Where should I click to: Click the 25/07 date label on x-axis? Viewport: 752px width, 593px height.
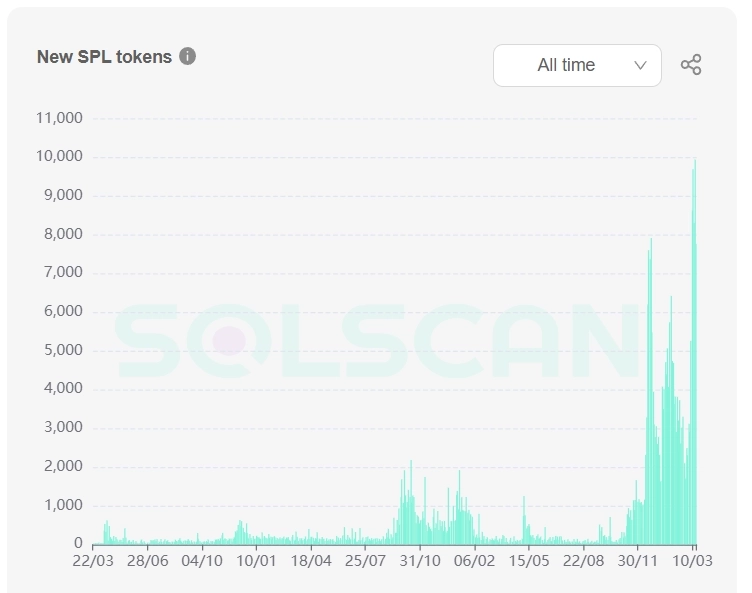click(x=366, y=560)
